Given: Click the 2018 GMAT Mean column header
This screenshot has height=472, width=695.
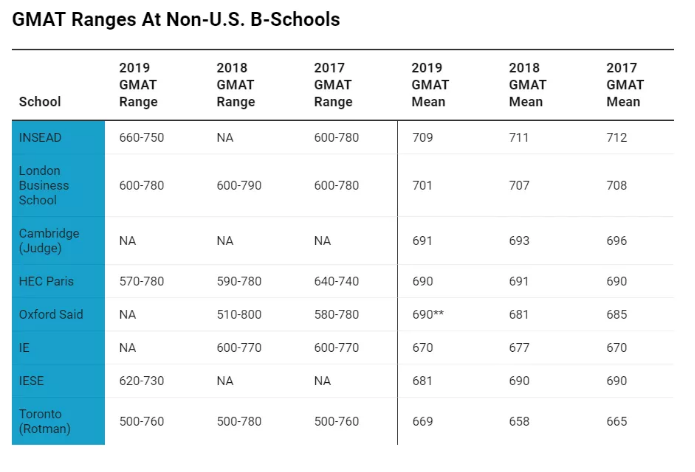Looking at the screenshot, I should tap(526, 85).
